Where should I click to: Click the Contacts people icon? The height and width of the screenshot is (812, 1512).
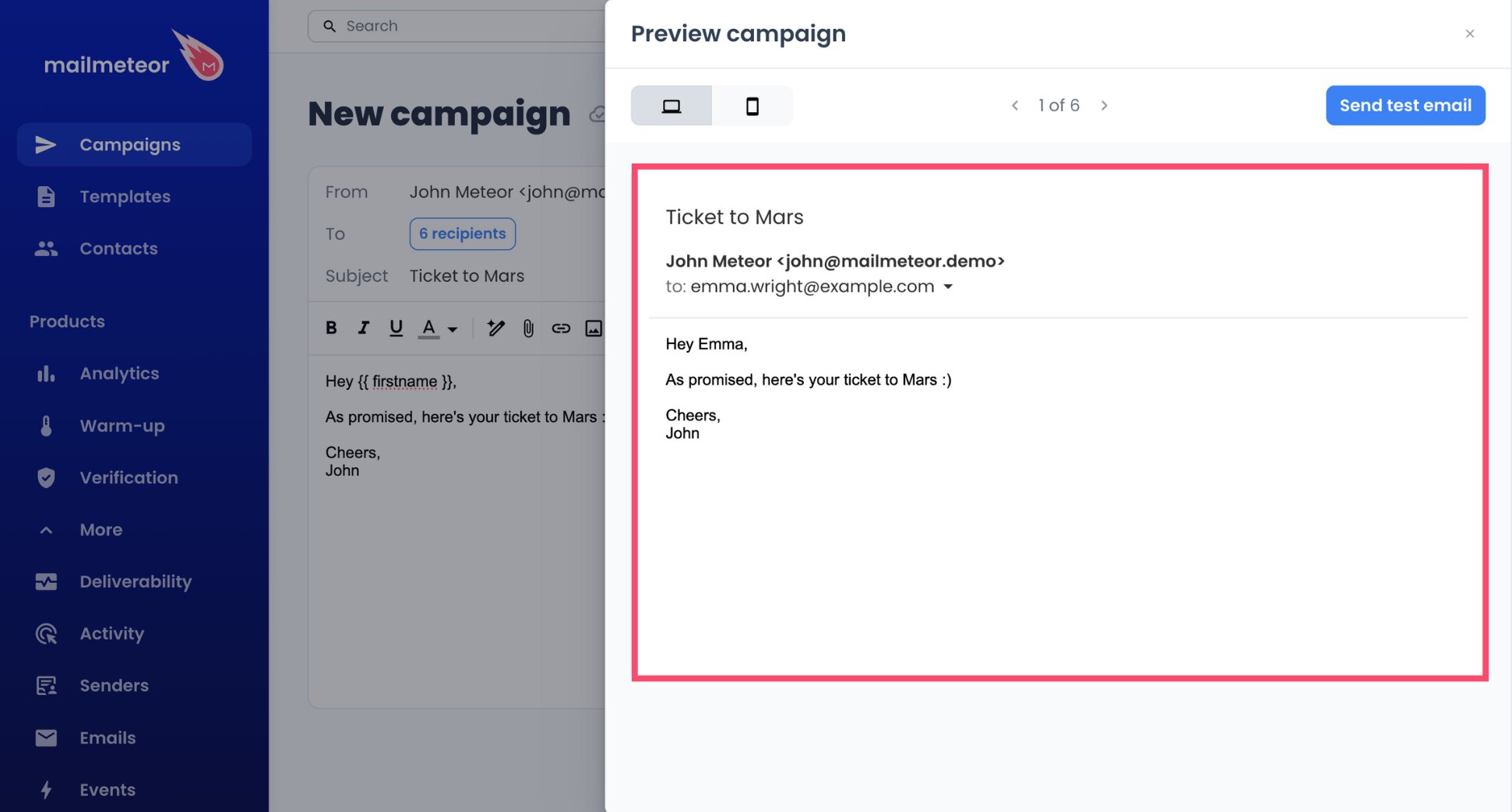coord(46,248)
